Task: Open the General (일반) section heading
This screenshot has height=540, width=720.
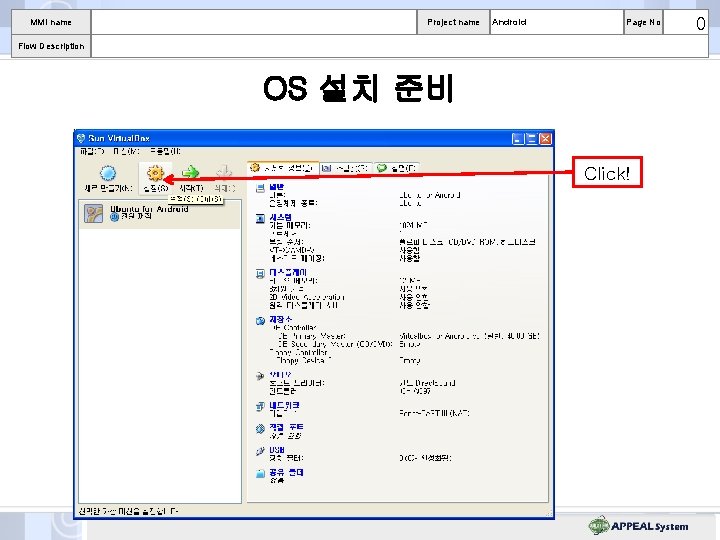Action: 276,187
